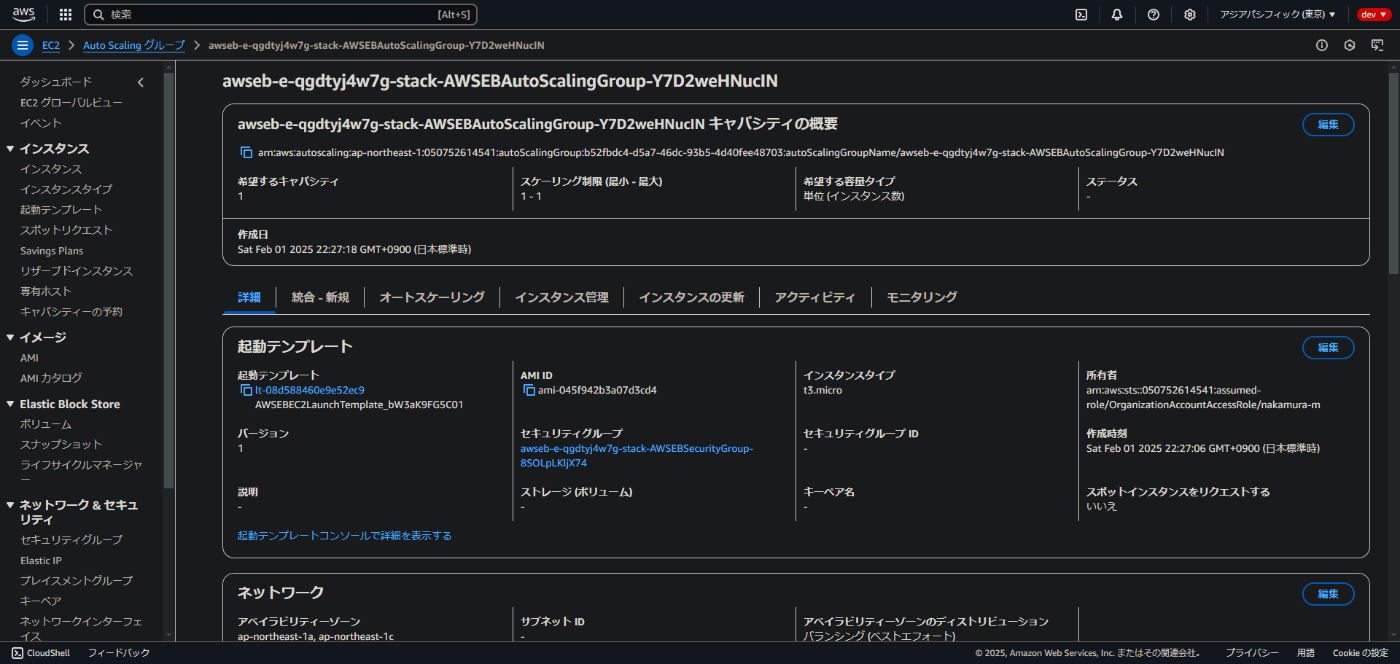Open インスタンスタイプ in the sidebar

tap(66, 189)
